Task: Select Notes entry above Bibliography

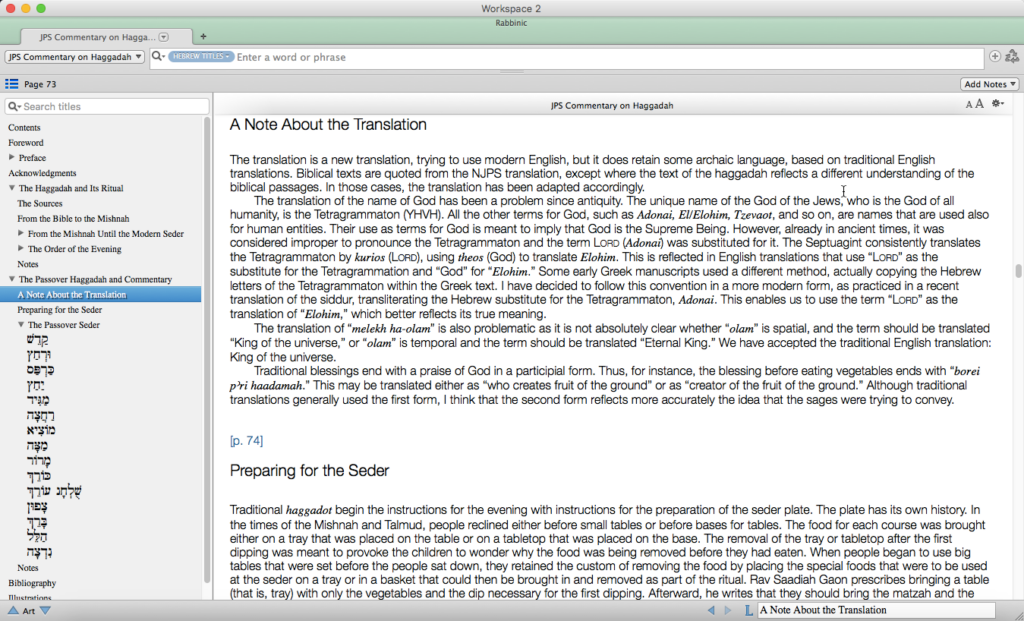Action: point(27,567)
